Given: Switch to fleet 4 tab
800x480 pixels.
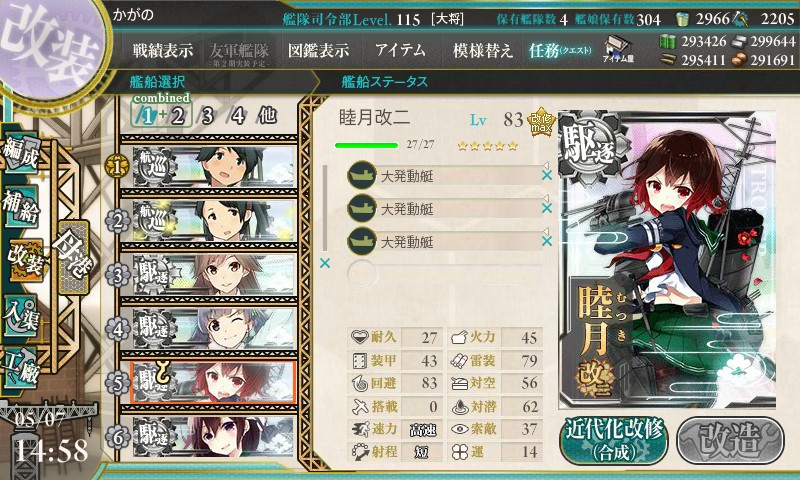Looking at the screenshot, I should (x=238, y=116).
